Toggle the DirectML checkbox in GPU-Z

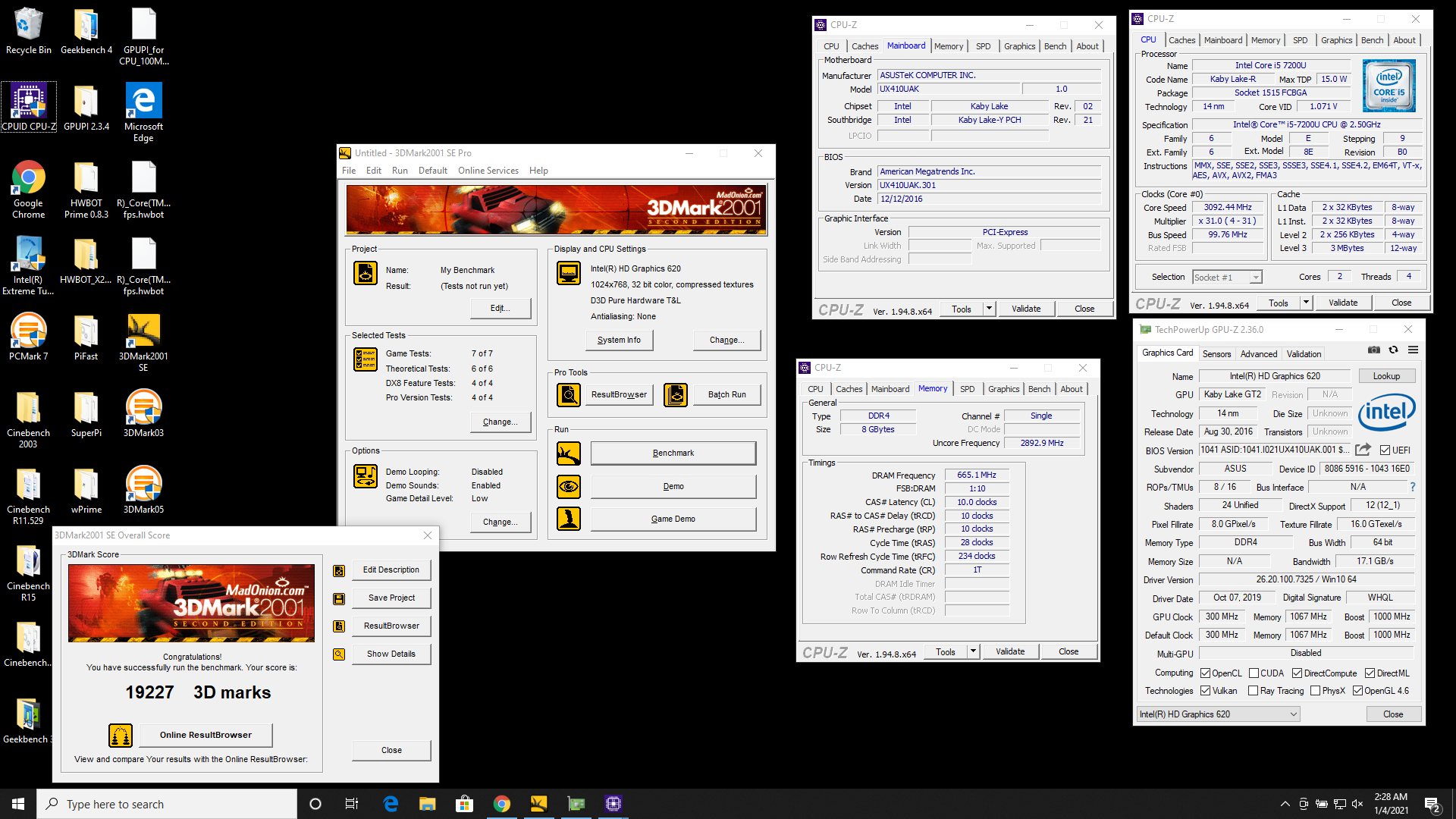[x=1370, y=673]
